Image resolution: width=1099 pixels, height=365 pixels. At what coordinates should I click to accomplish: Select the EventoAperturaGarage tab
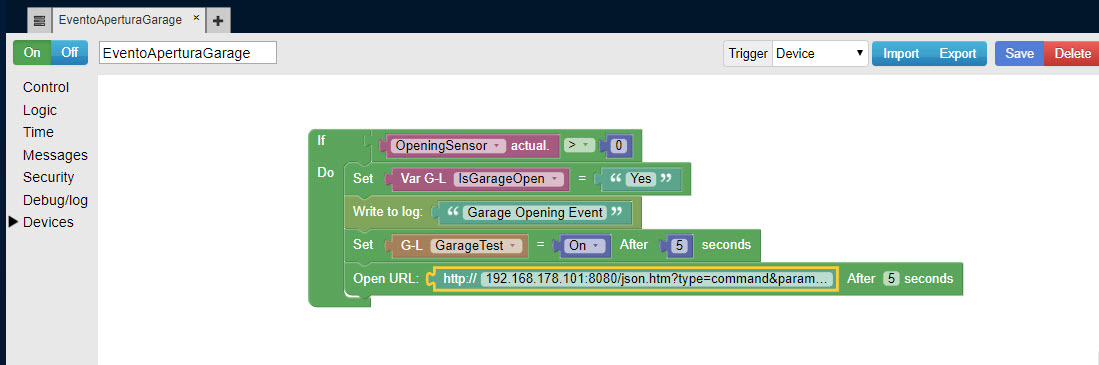coord(120,20)
